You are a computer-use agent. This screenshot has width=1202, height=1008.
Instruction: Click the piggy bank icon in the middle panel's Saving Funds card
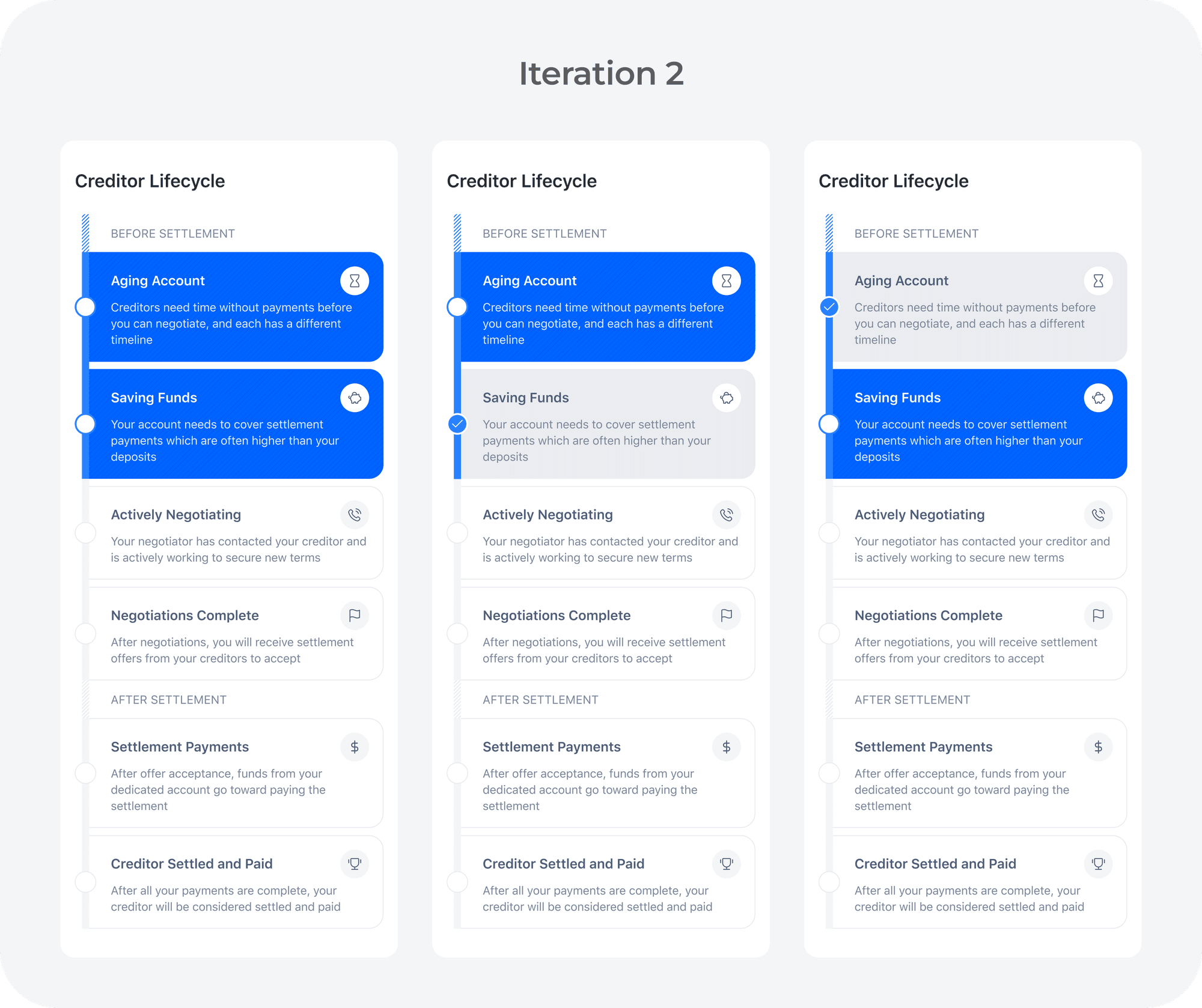[727, 398]
